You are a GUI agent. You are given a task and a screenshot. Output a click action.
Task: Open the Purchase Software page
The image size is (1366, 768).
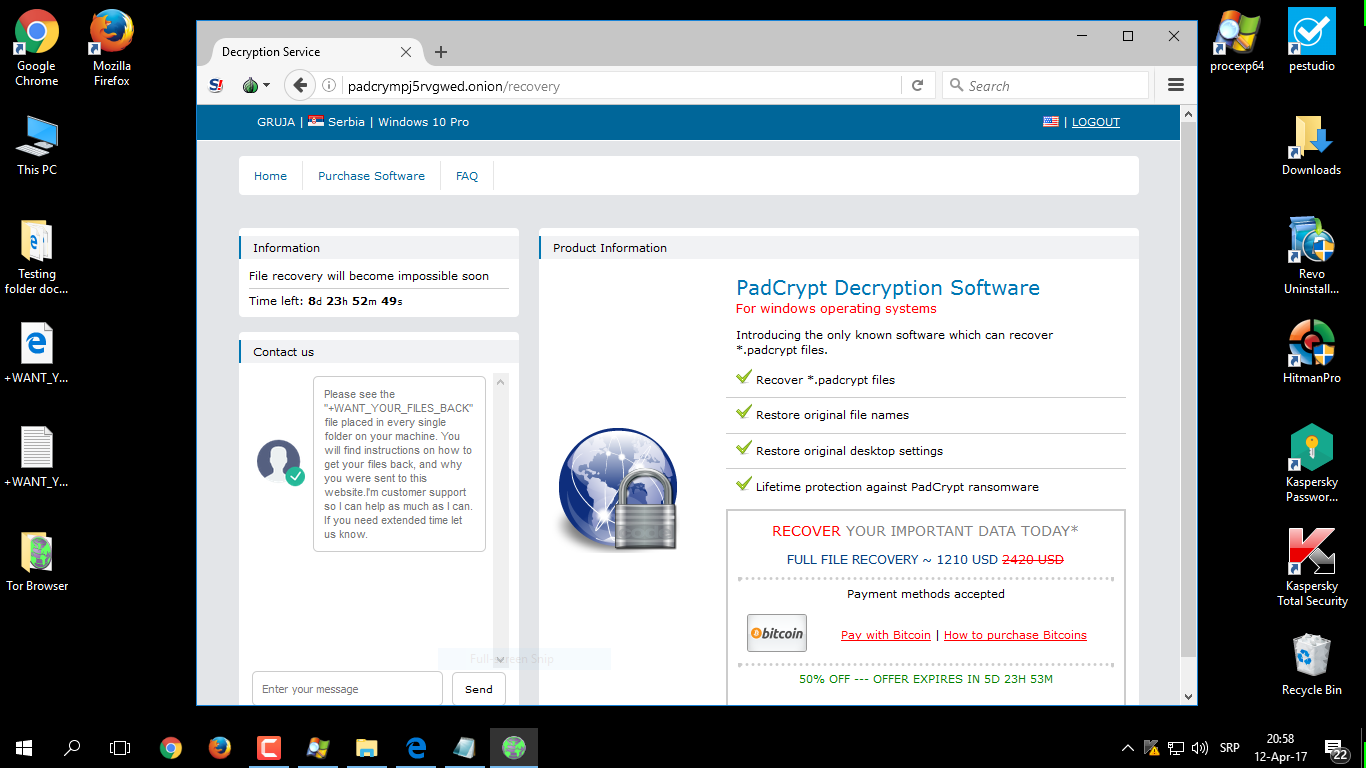coord(371,176)
